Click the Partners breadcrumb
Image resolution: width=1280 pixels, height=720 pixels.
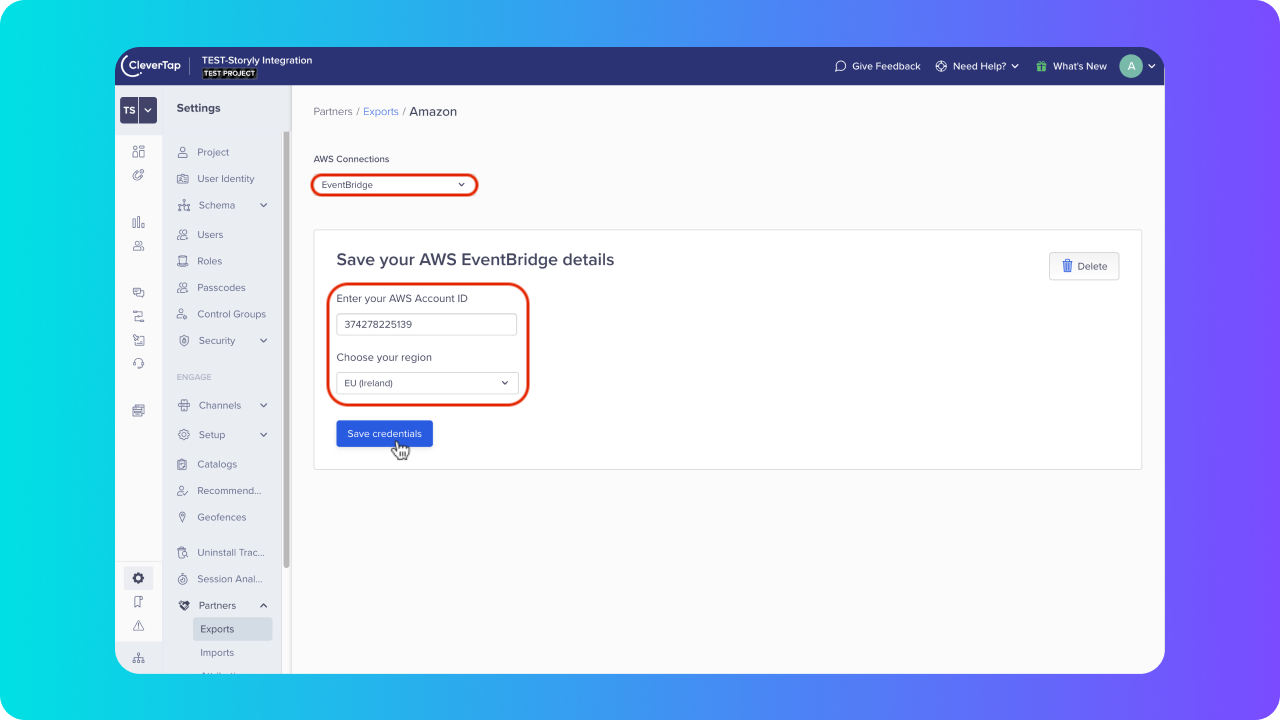pos(333,112)
